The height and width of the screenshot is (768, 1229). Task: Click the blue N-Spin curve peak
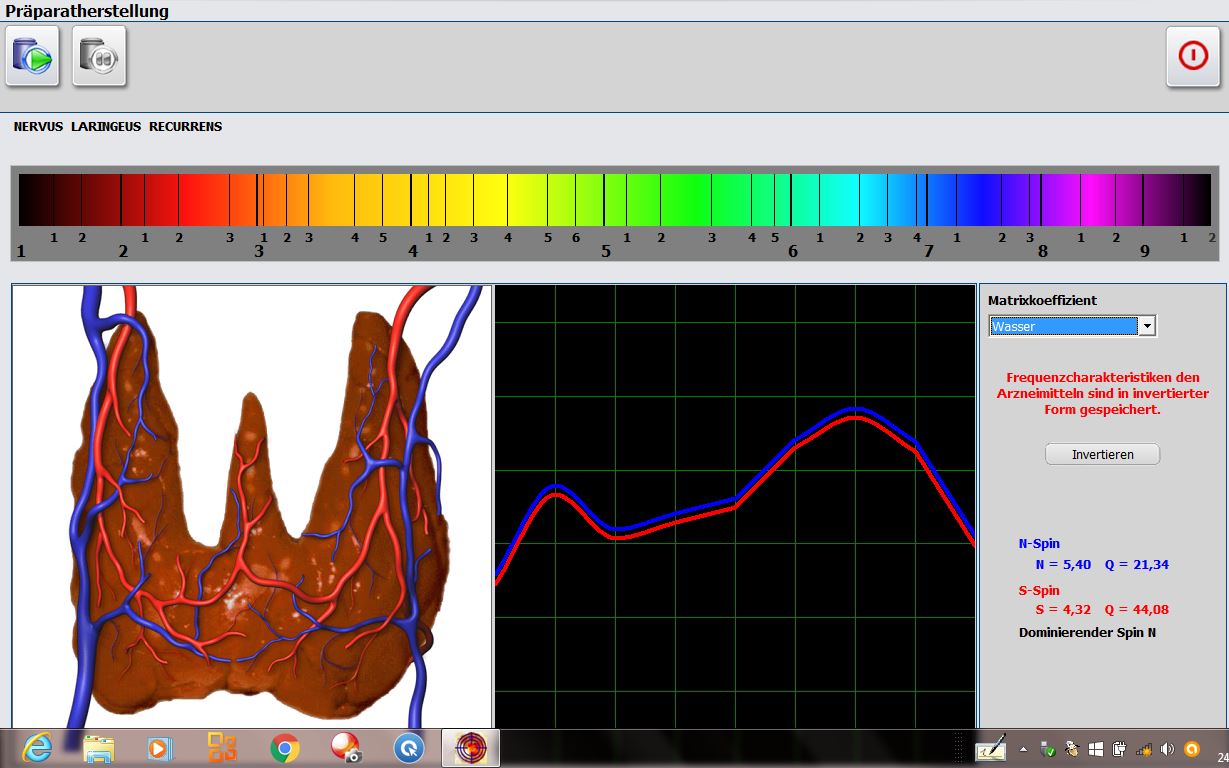[854, 408]
